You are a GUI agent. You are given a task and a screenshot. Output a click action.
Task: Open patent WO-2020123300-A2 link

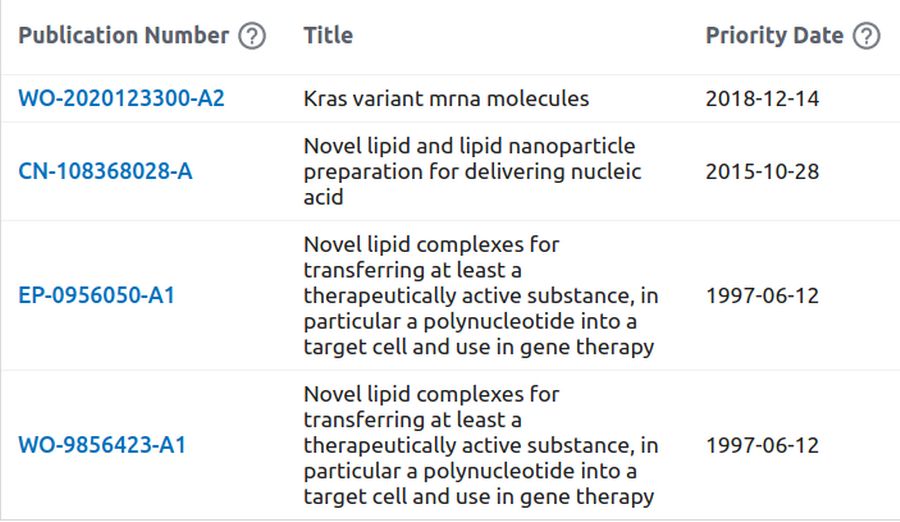tap(121, 98)
